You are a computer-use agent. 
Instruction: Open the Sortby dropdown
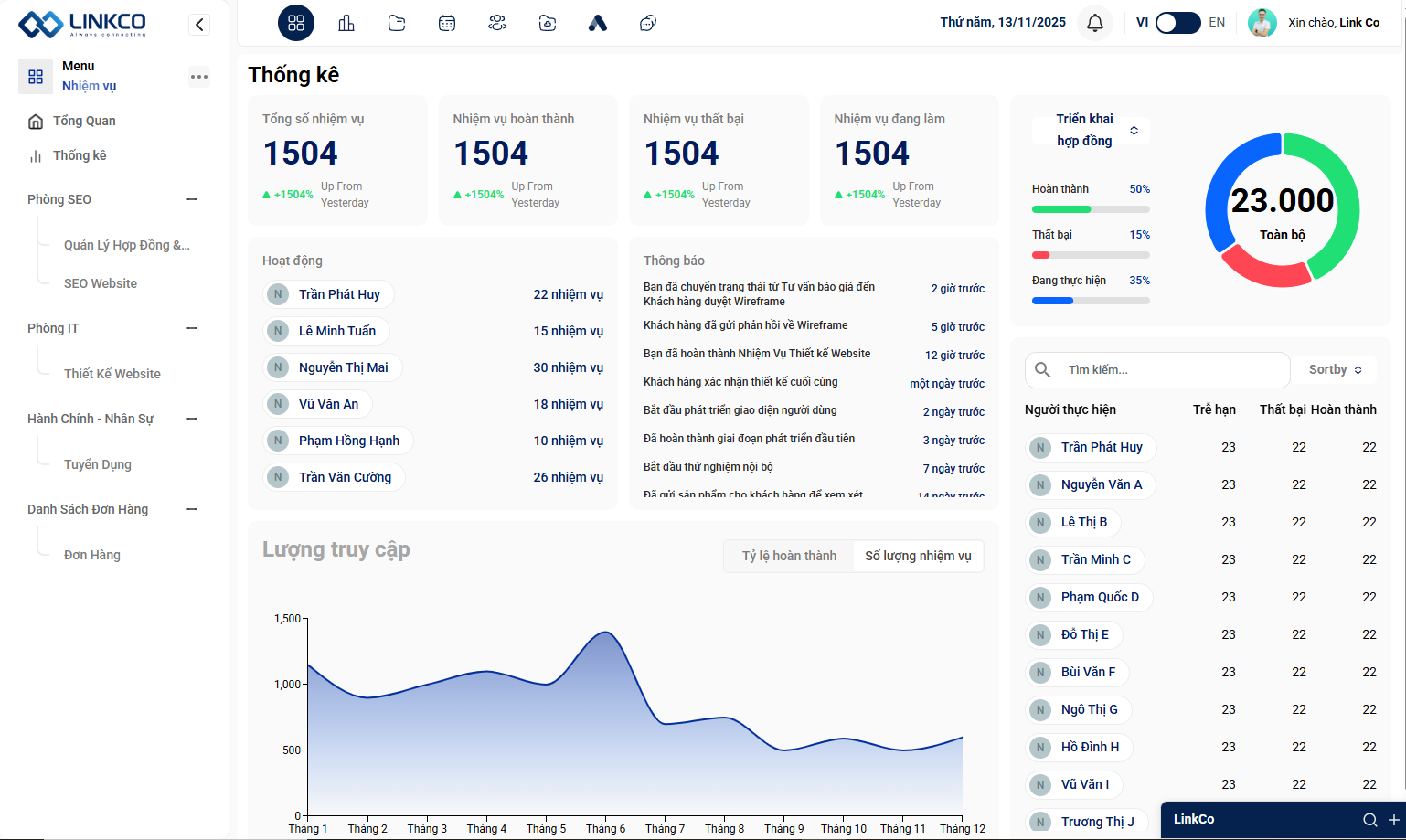click(x=1335, y=369)
